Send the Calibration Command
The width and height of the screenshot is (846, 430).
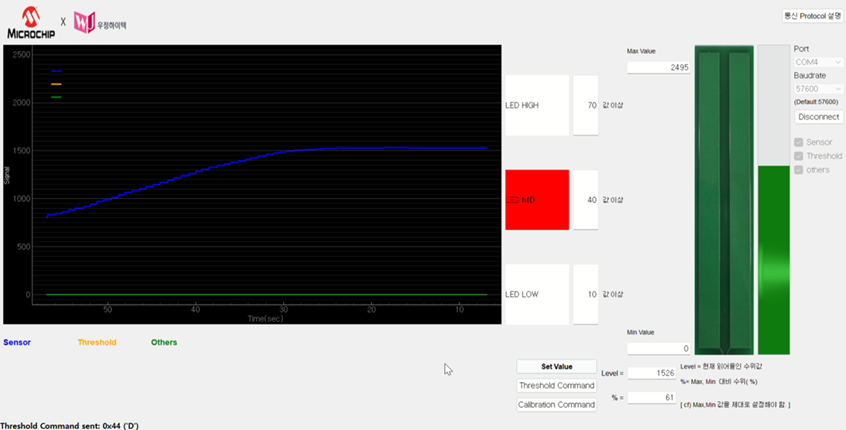(x=556, y=405)
